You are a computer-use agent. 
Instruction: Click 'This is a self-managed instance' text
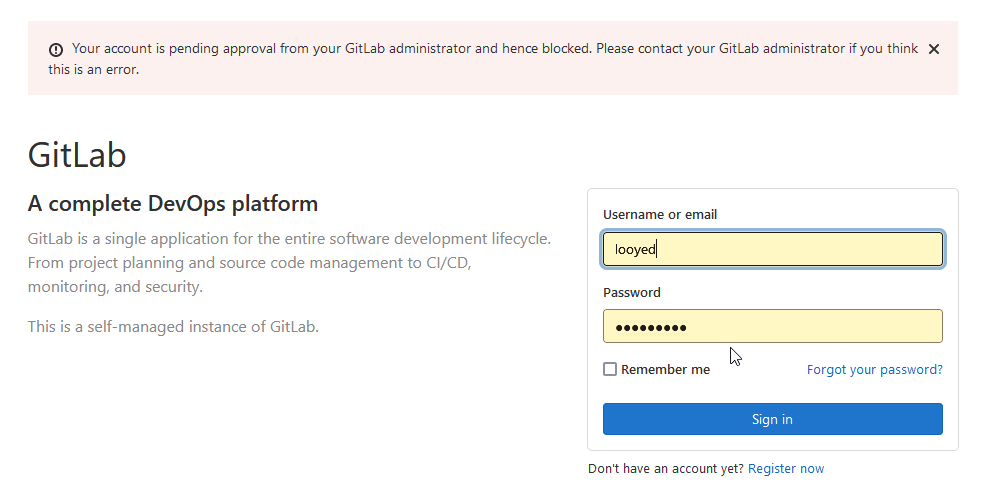point(173,326)
